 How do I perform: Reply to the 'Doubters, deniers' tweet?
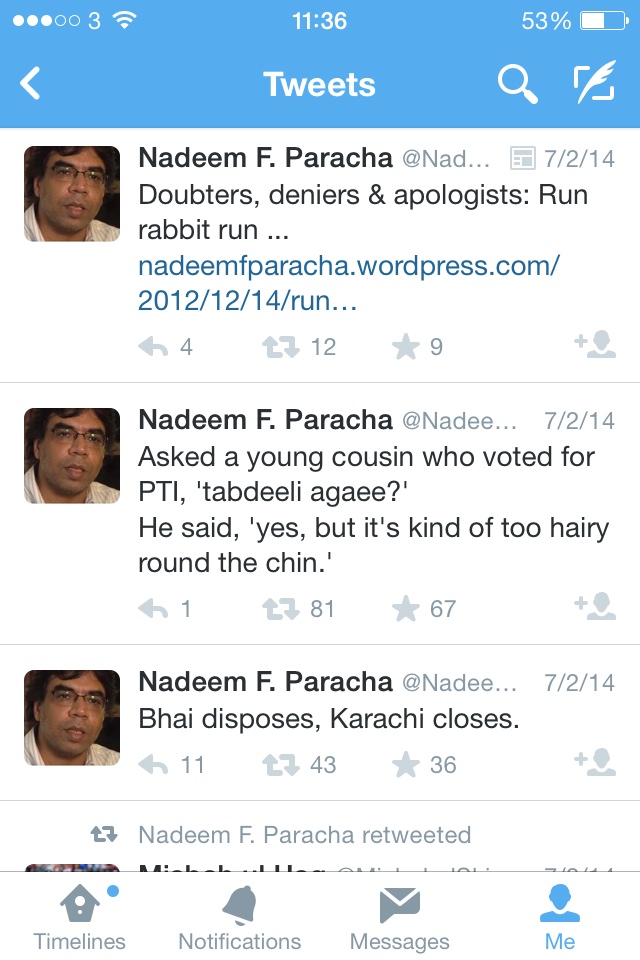click(x=153, y=347)
